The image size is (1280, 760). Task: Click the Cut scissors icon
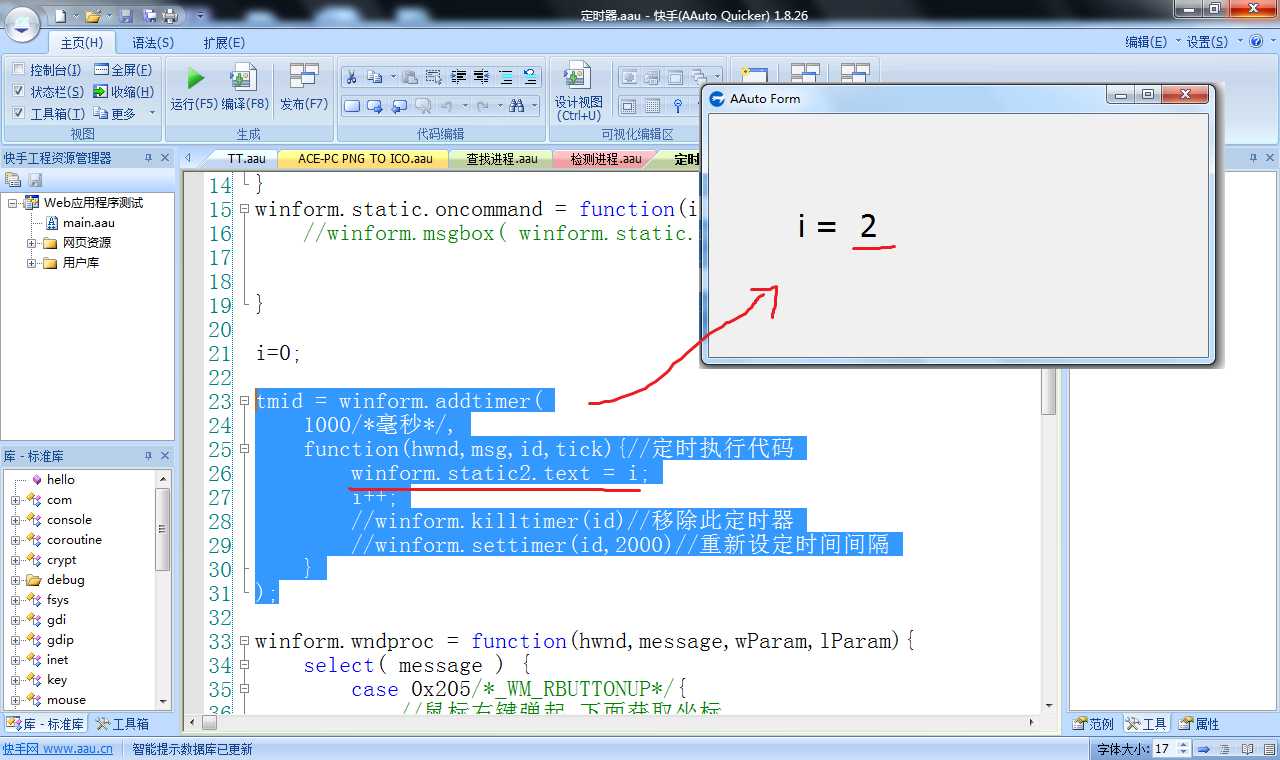pos(351,77)
